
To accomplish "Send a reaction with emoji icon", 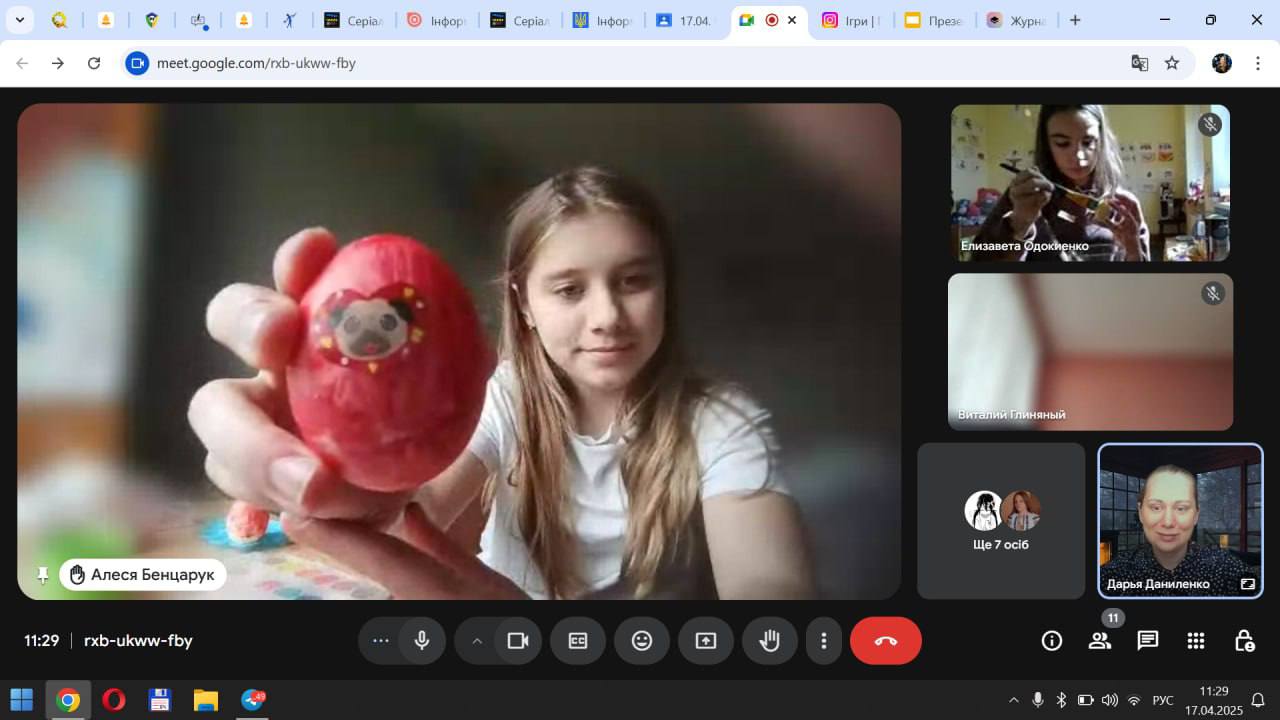I will click(642, 641).
